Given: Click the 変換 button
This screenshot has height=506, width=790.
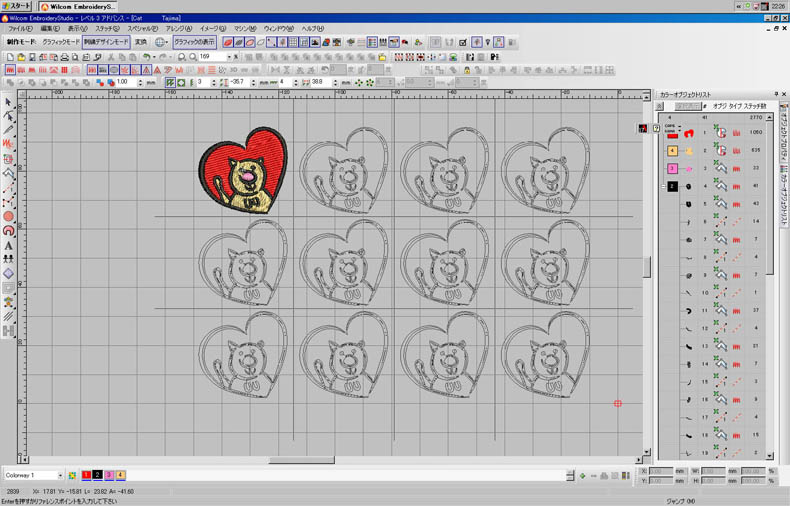Looking at the screenshot, I should tap(141, 42).
